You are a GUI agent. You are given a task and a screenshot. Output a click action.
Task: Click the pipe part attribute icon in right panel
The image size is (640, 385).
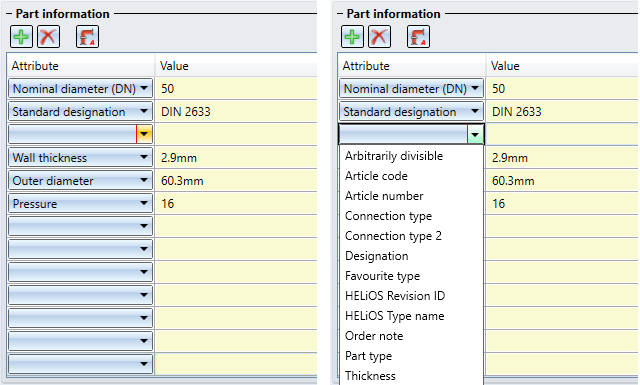tap(418, 37)
